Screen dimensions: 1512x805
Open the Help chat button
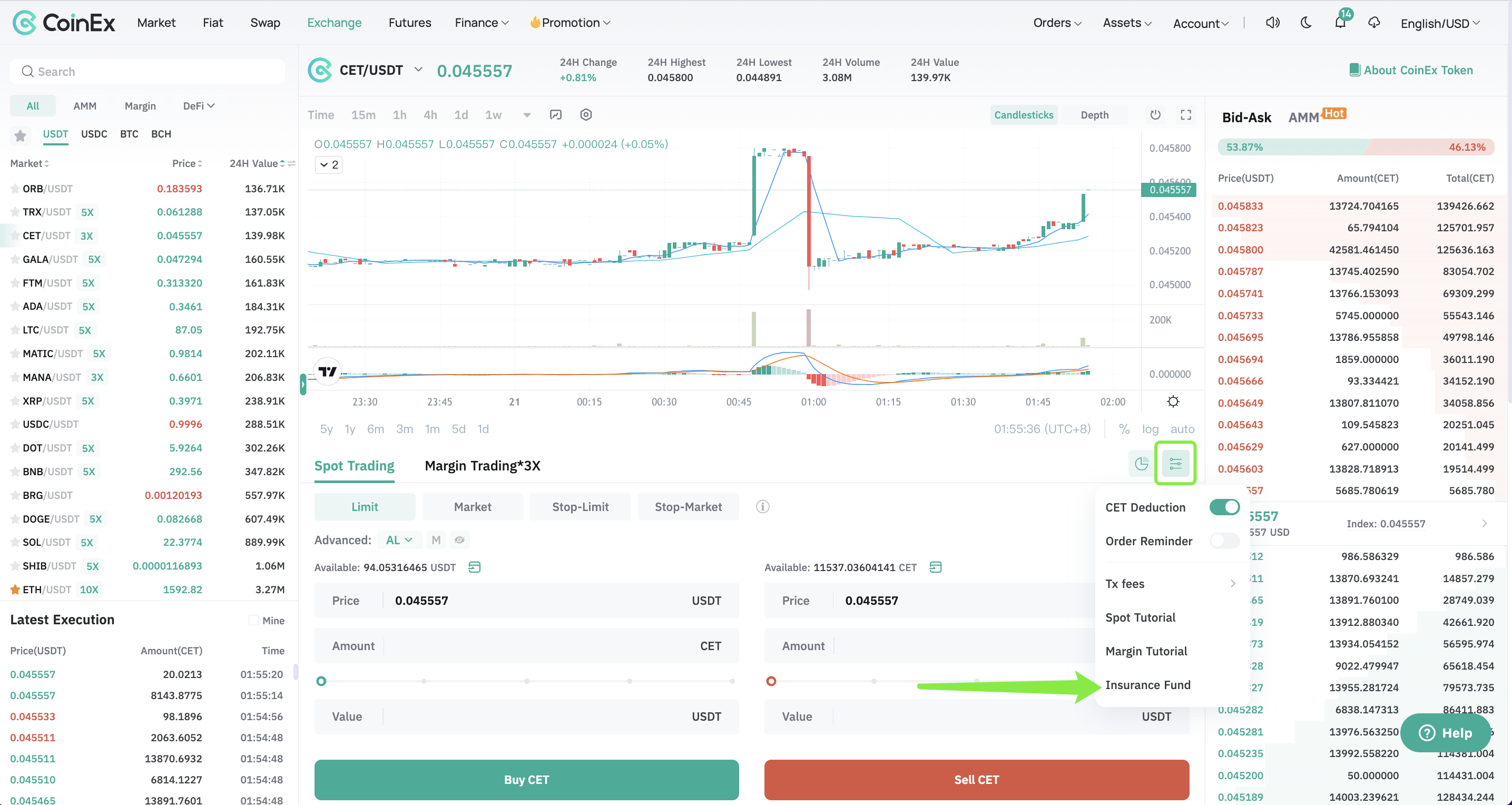[1446, 733]
